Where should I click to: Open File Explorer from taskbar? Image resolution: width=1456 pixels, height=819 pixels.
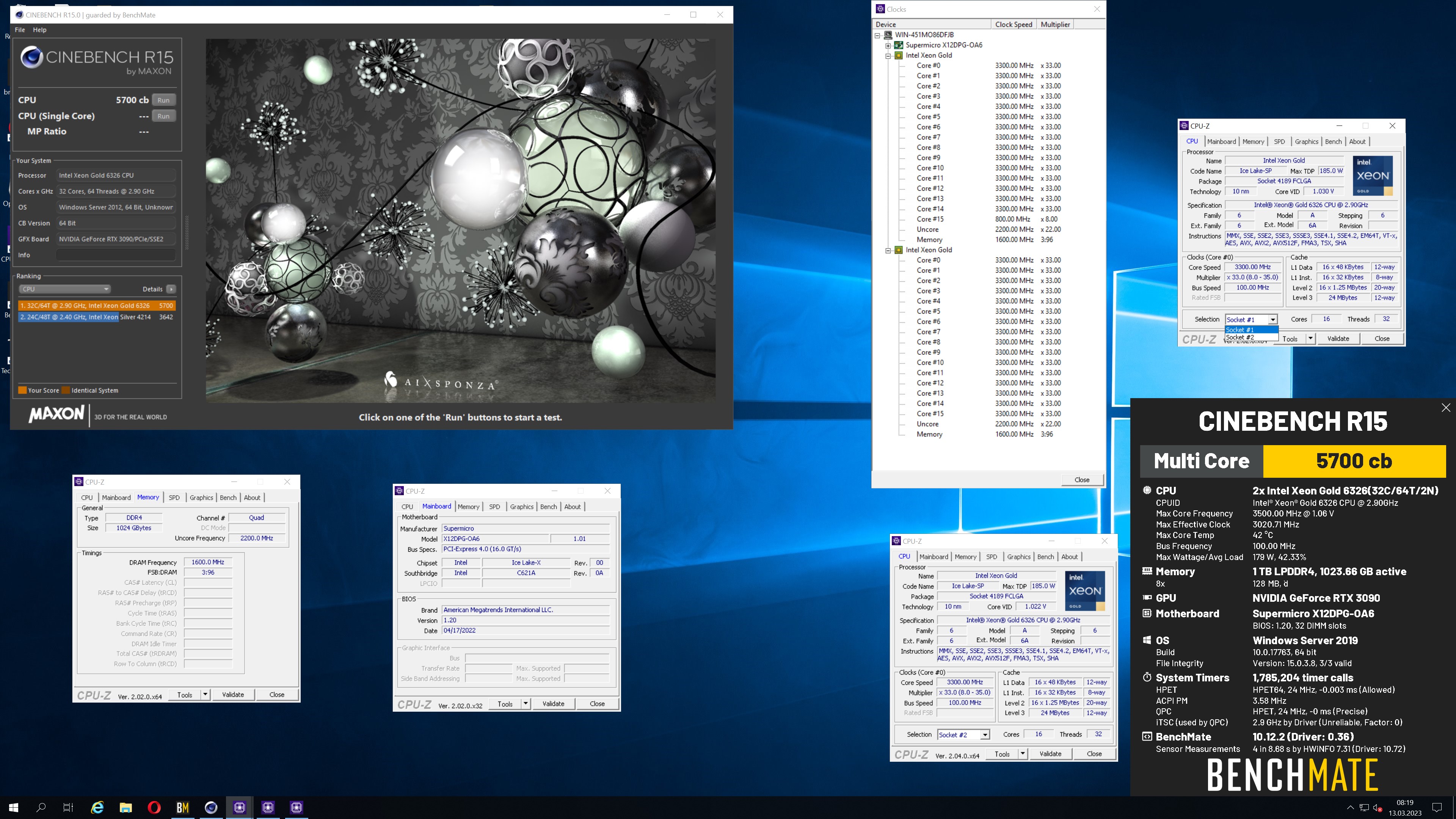pyautogui.click(x=126, y=807)
